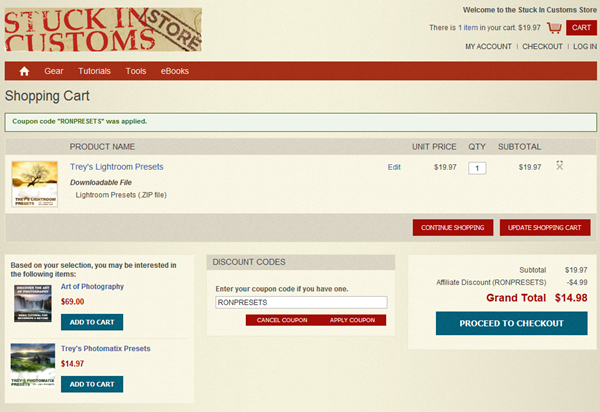This screenshot has width=600, height=412.
Task: Remove Trey's Lightroom Presets from cart
Action: point(559,165)
